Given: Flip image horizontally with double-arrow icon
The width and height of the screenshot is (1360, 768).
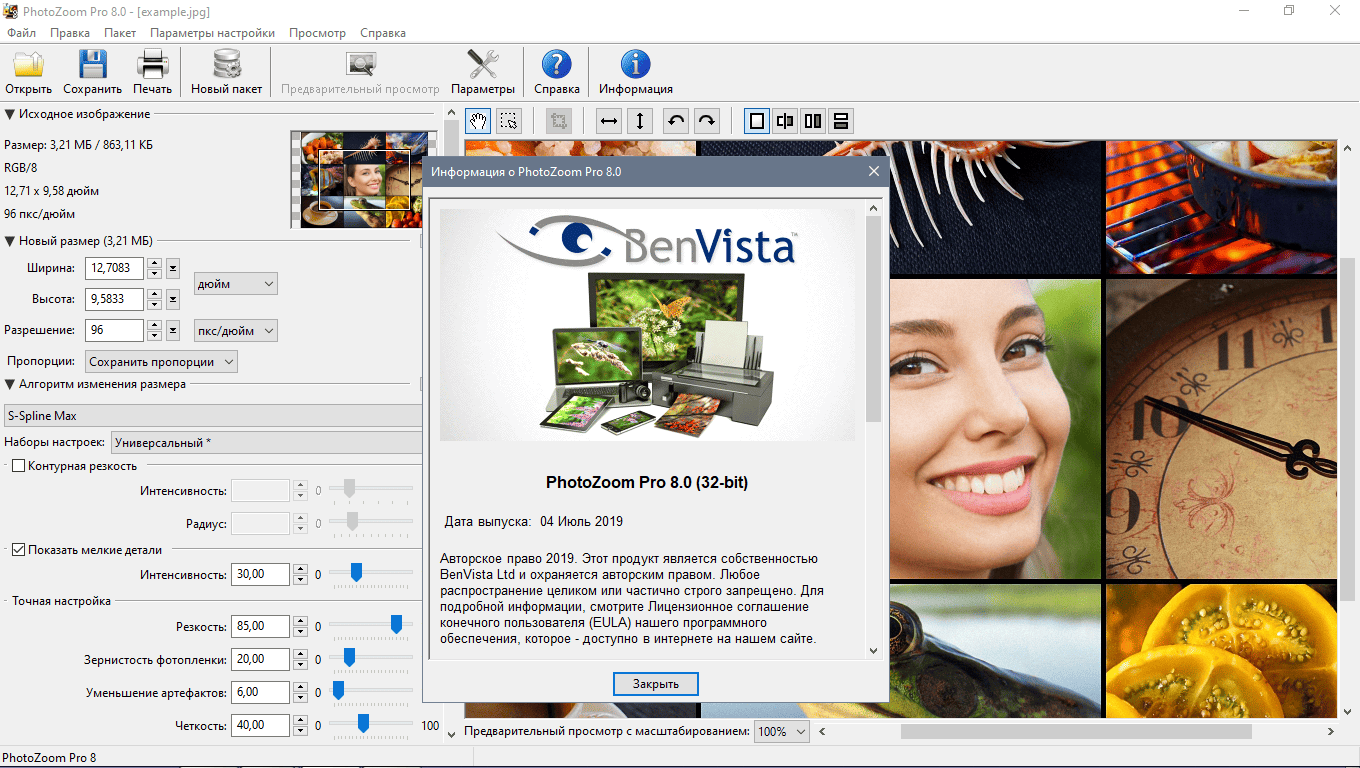Looking at the screenshot, I should pos(608,121).
